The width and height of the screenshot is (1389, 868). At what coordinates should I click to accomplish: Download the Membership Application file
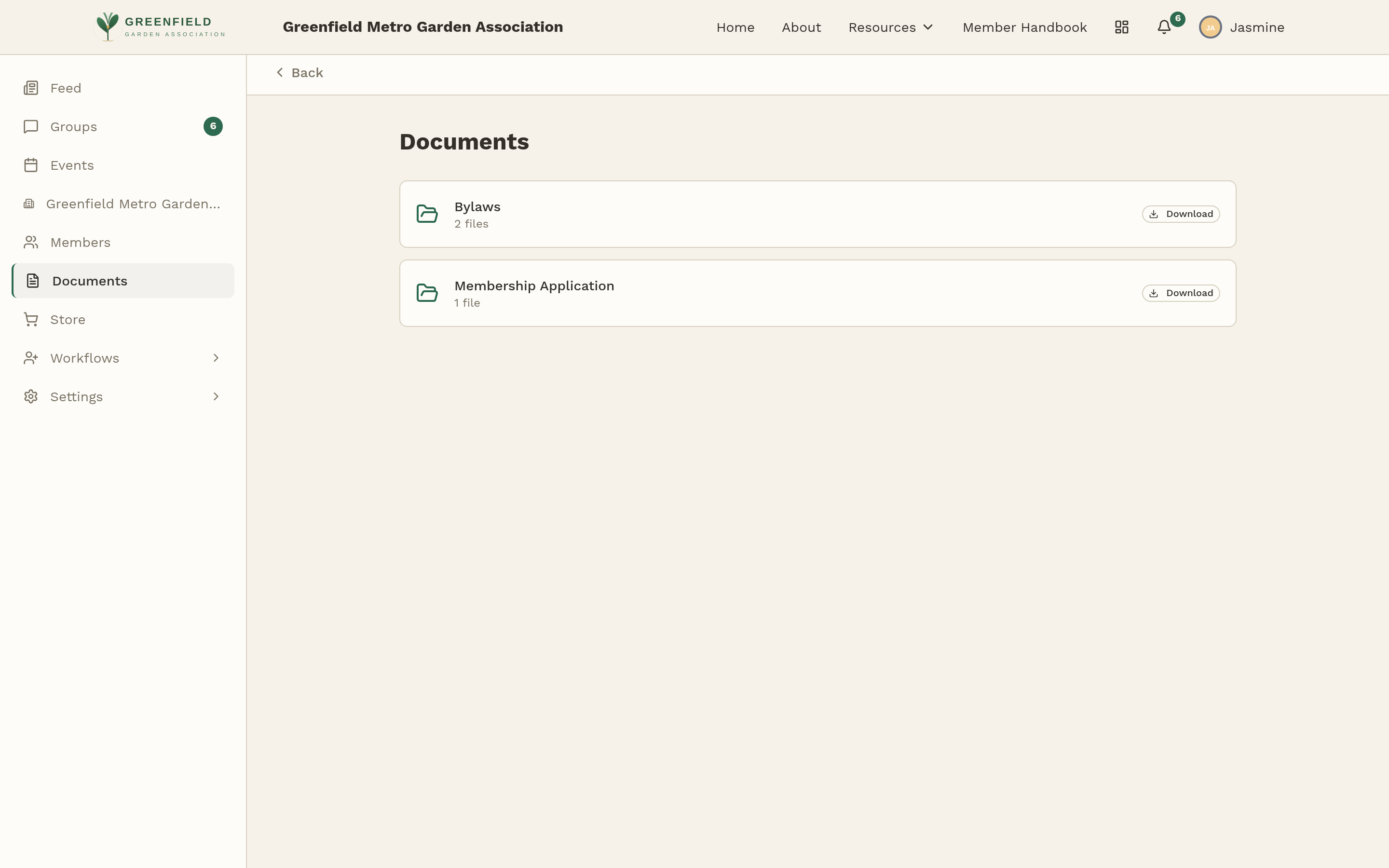pos(1181,292)
